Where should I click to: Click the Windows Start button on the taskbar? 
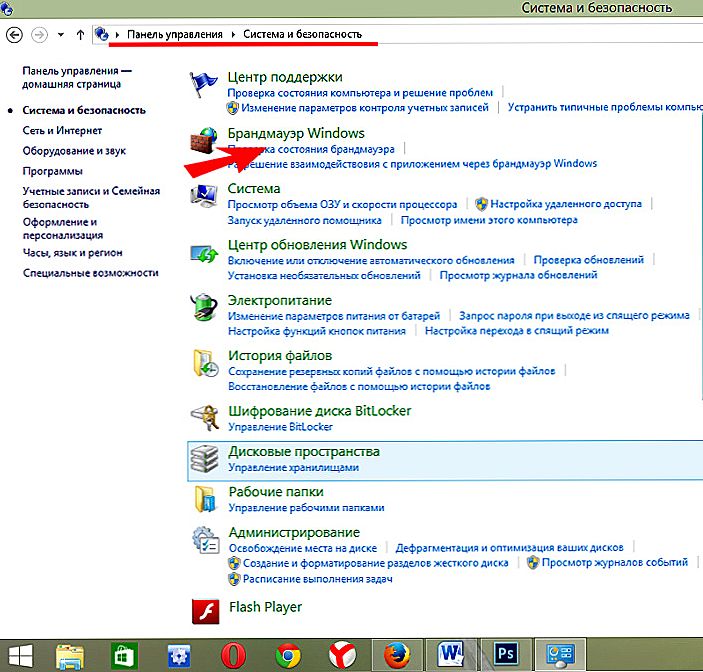[21, 655]
